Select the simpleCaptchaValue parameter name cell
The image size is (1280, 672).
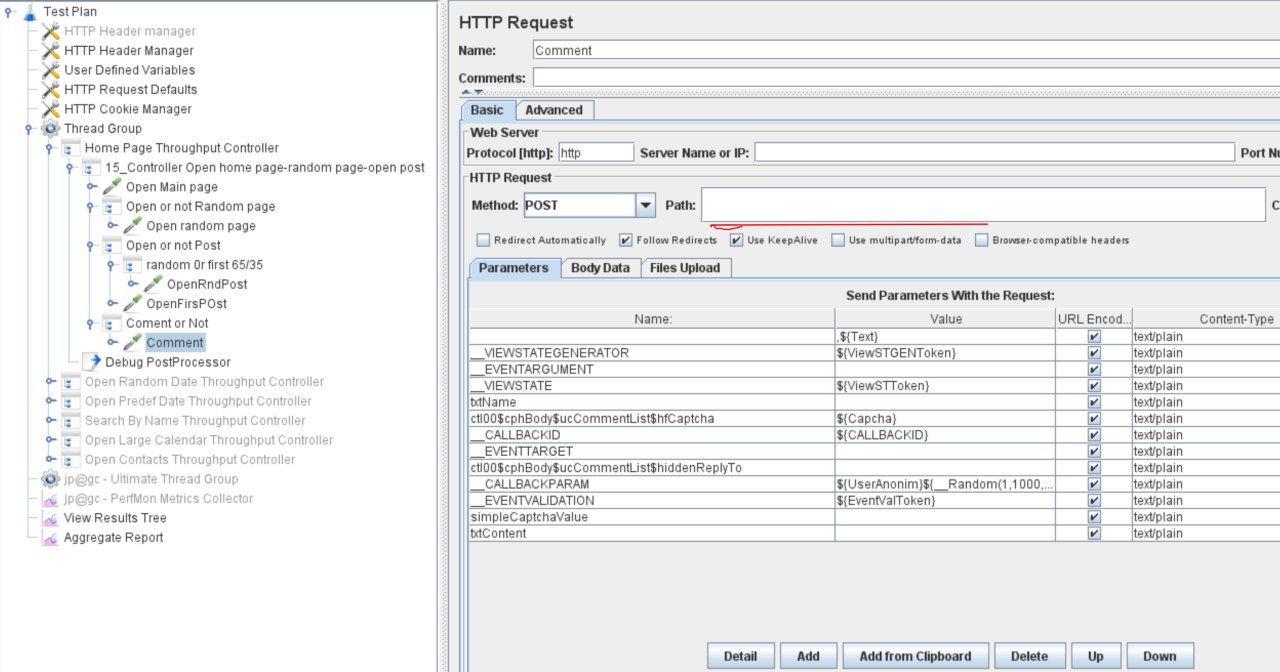tap(652, 517)
